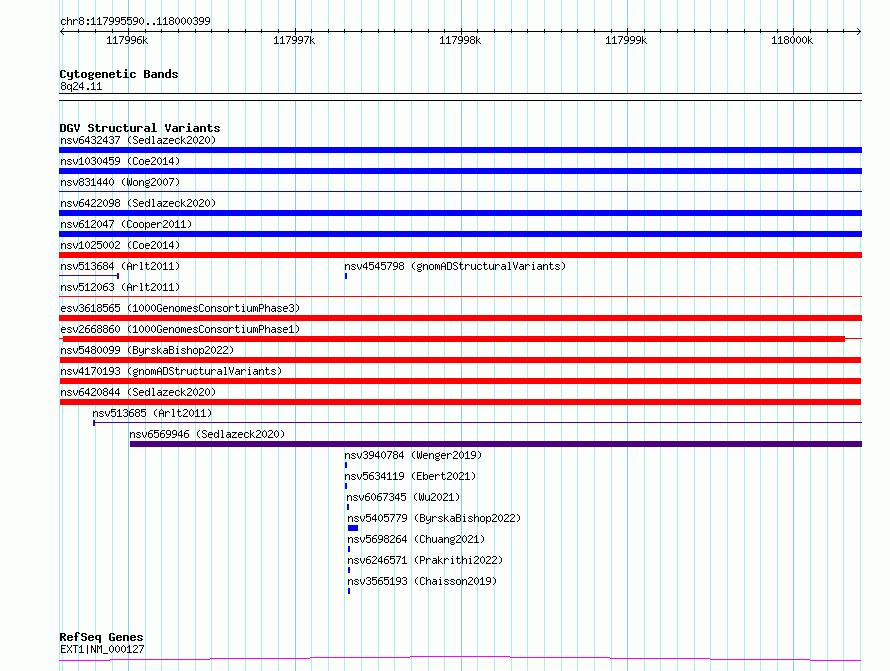Click the 117997k ruler tick label
The image size is (890, 671).
[x=294, y=40]
